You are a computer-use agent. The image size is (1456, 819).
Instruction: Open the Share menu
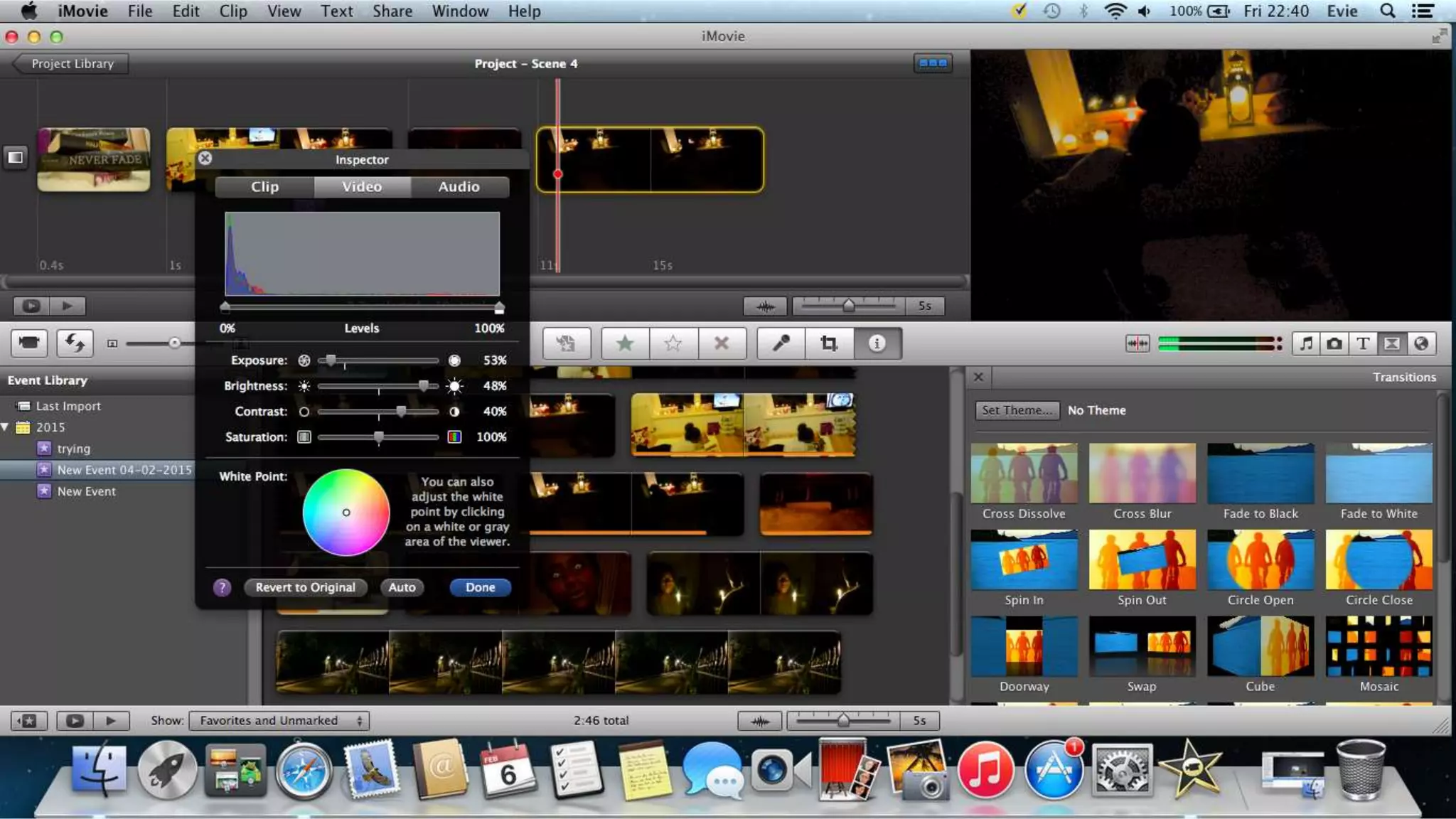coord(392,11)
